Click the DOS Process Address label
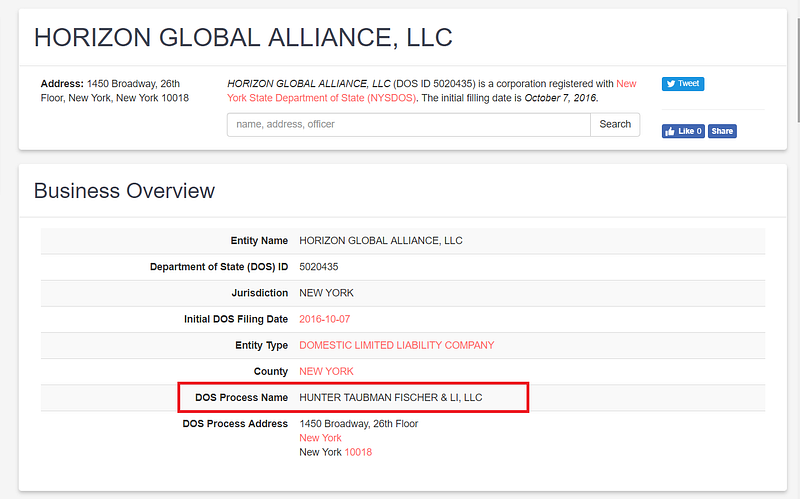The image size is (800, 499). pyautogui.click(x=235, y=423)
